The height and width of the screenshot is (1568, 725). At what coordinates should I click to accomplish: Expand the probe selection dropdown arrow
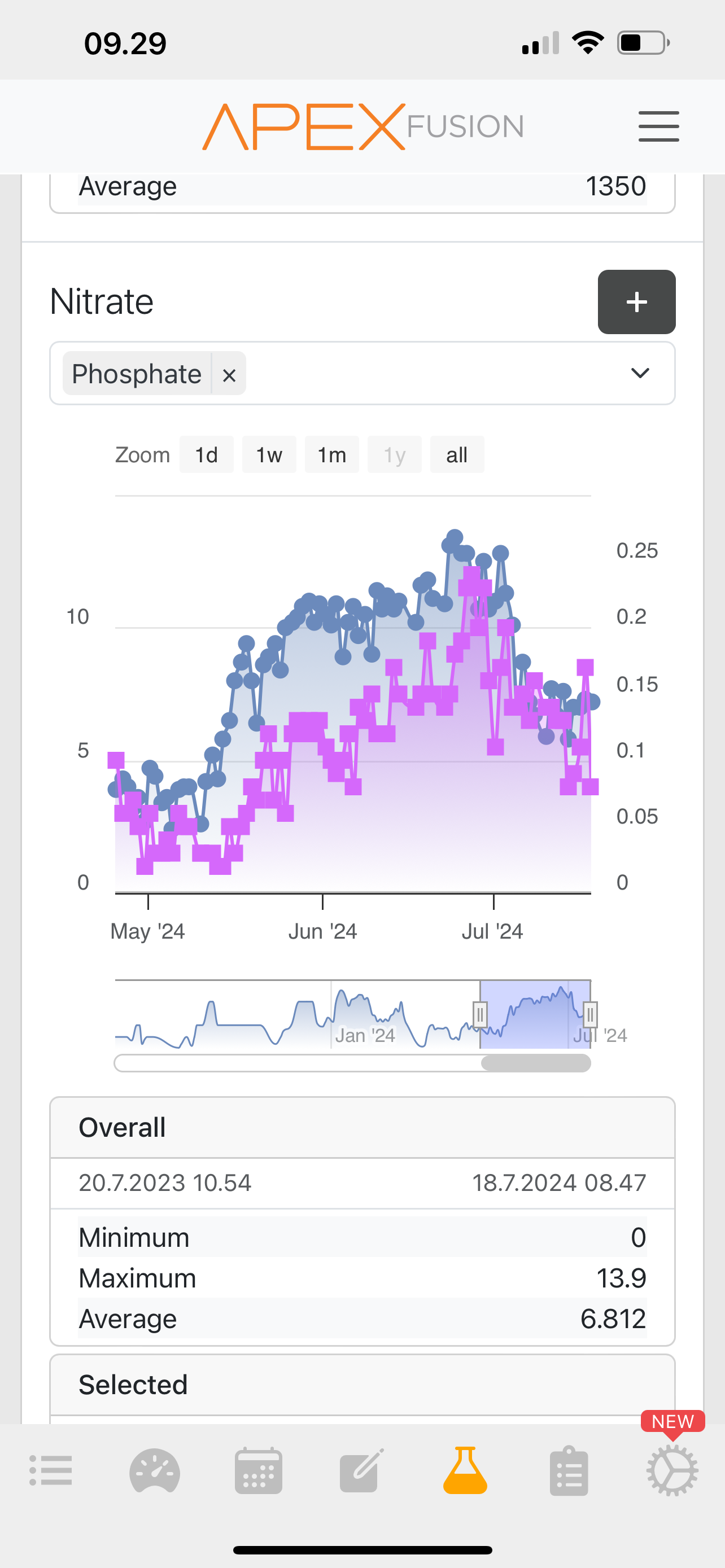640,373
